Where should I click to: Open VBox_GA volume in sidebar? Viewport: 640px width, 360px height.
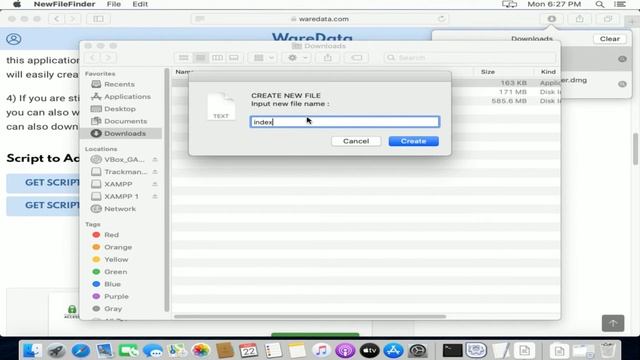coord(124,160)
